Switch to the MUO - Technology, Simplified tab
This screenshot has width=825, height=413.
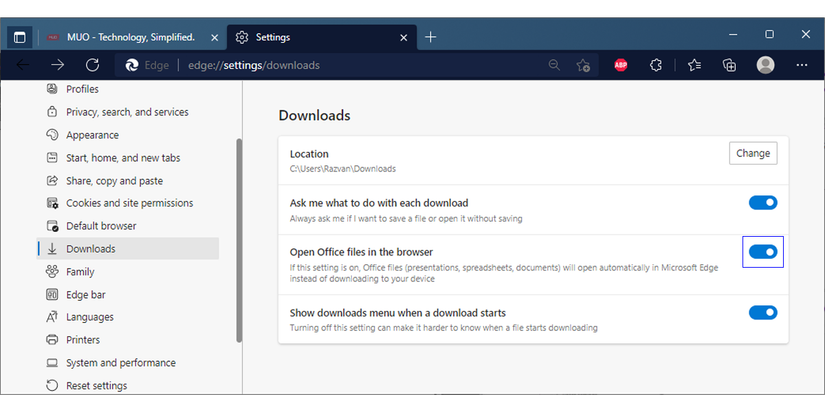tap(132, 37)
